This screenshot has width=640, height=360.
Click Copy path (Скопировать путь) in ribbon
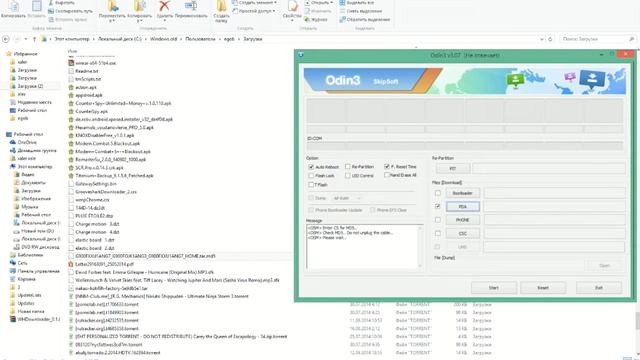pos(70,11)
